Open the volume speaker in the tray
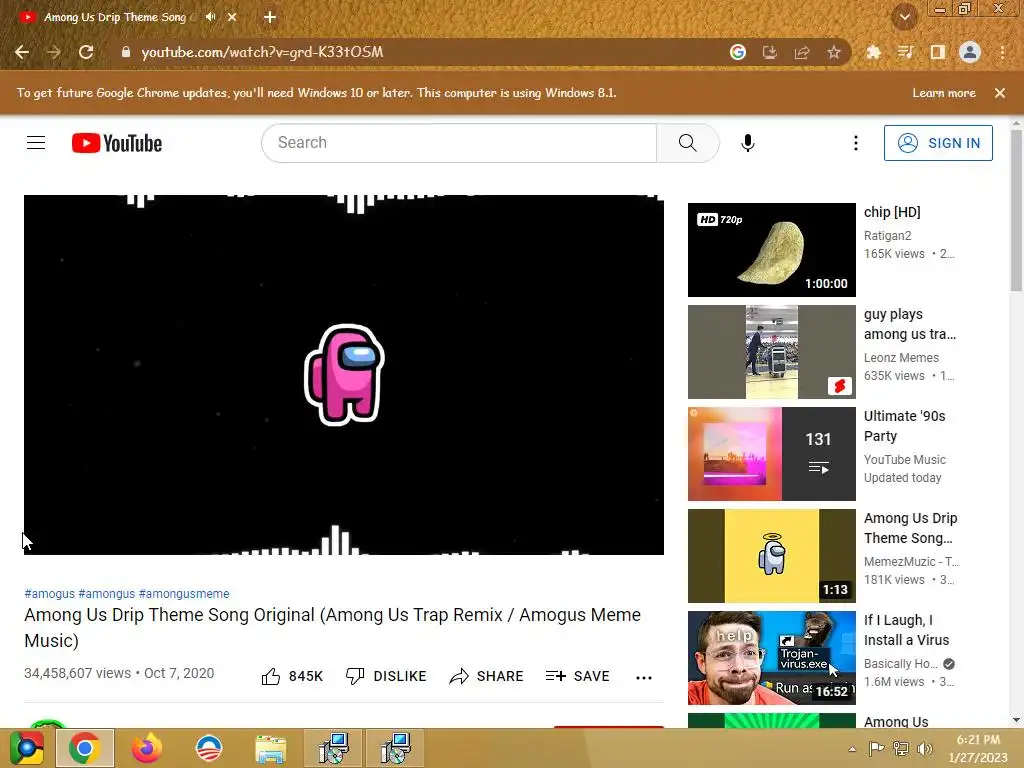This screenshot has width=1024, height=768. 925,749
